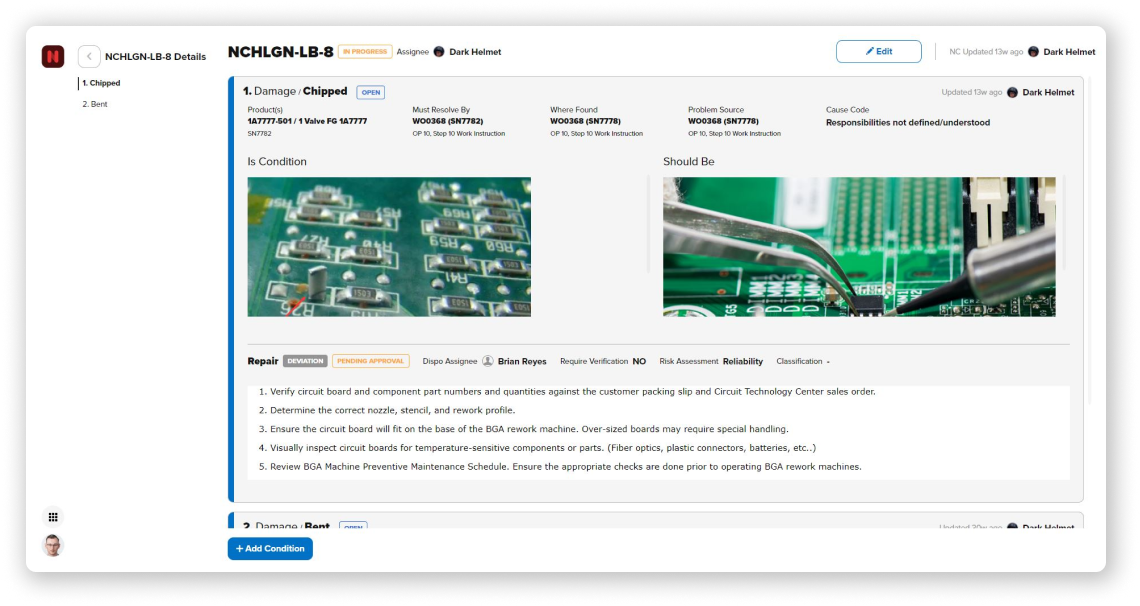
Task: Open the Is Condition circuit board image
Action: click(389, 247)
